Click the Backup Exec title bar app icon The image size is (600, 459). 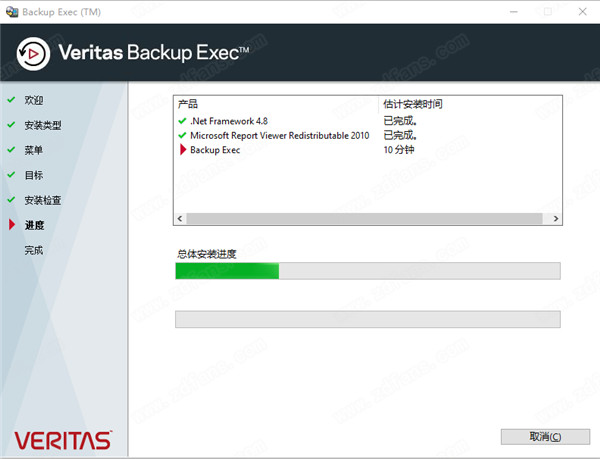coord(12,12)
